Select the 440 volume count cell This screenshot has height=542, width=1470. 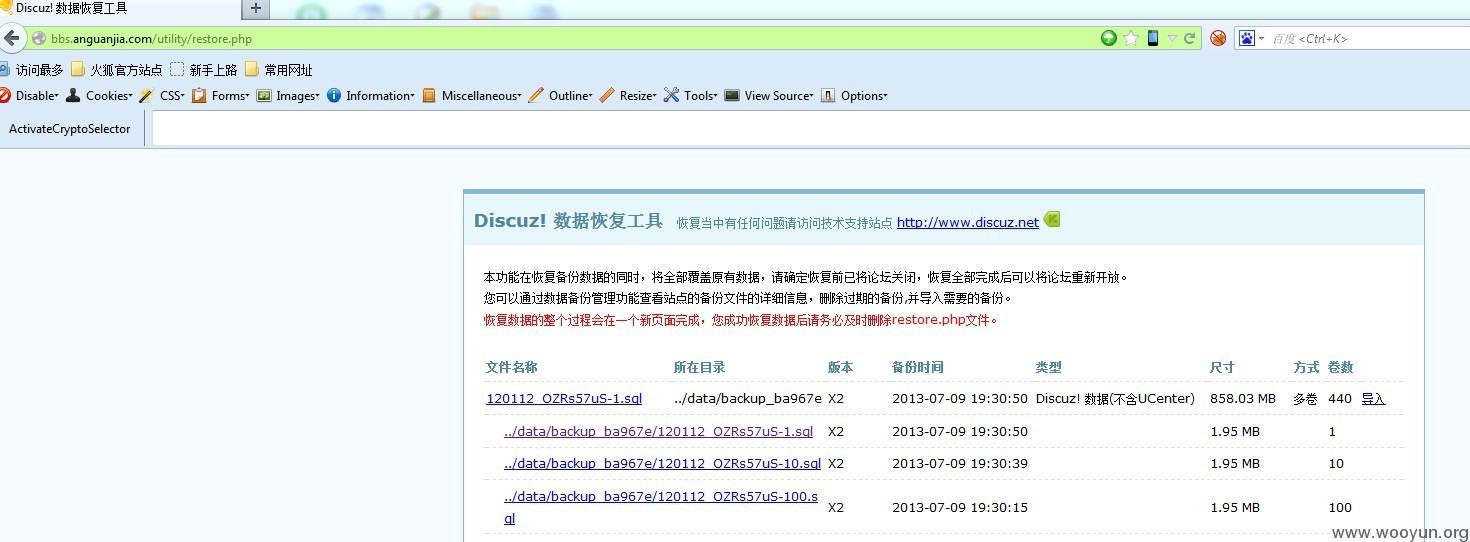(x=1340, y=399)
